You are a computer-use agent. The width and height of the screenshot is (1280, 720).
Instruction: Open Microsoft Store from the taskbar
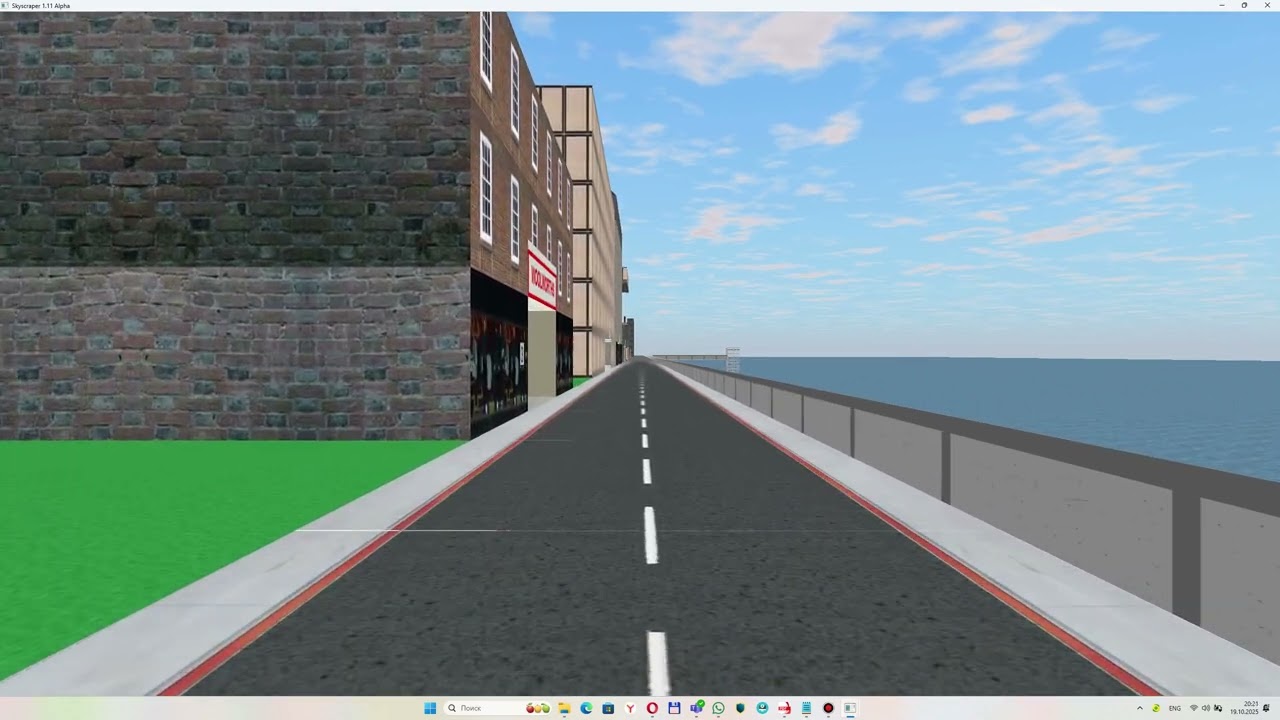[x=608, y=708]
